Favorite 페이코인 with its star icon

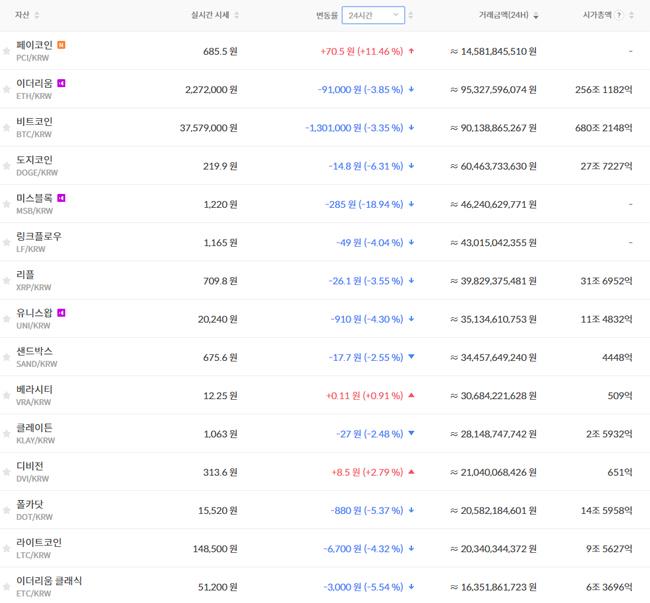point(7,51)
